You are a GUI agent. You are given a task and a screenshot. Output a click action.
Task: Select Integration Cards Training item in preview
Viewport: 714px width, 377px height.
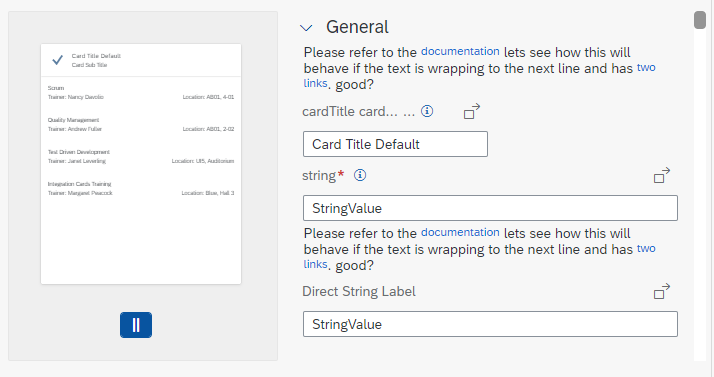(141, 188)
